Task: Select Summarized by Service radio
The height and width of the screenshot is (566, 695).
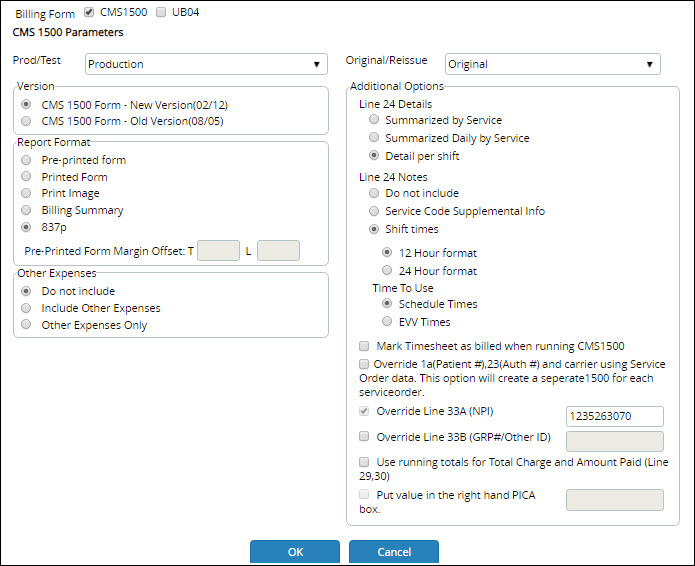Action: [x=374, y=119]
